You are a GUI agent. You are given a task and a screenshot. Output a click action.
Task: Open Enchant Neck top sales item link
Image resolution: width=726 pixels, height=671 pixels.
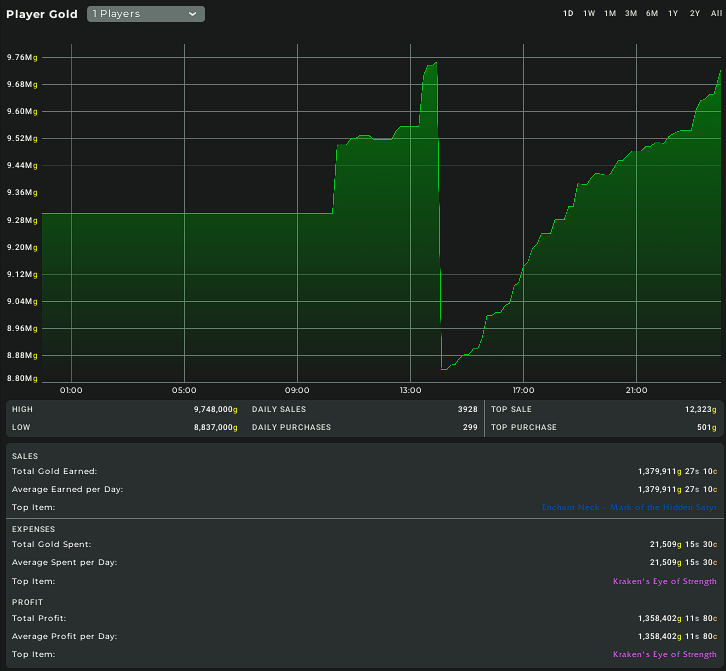point(629,508)
